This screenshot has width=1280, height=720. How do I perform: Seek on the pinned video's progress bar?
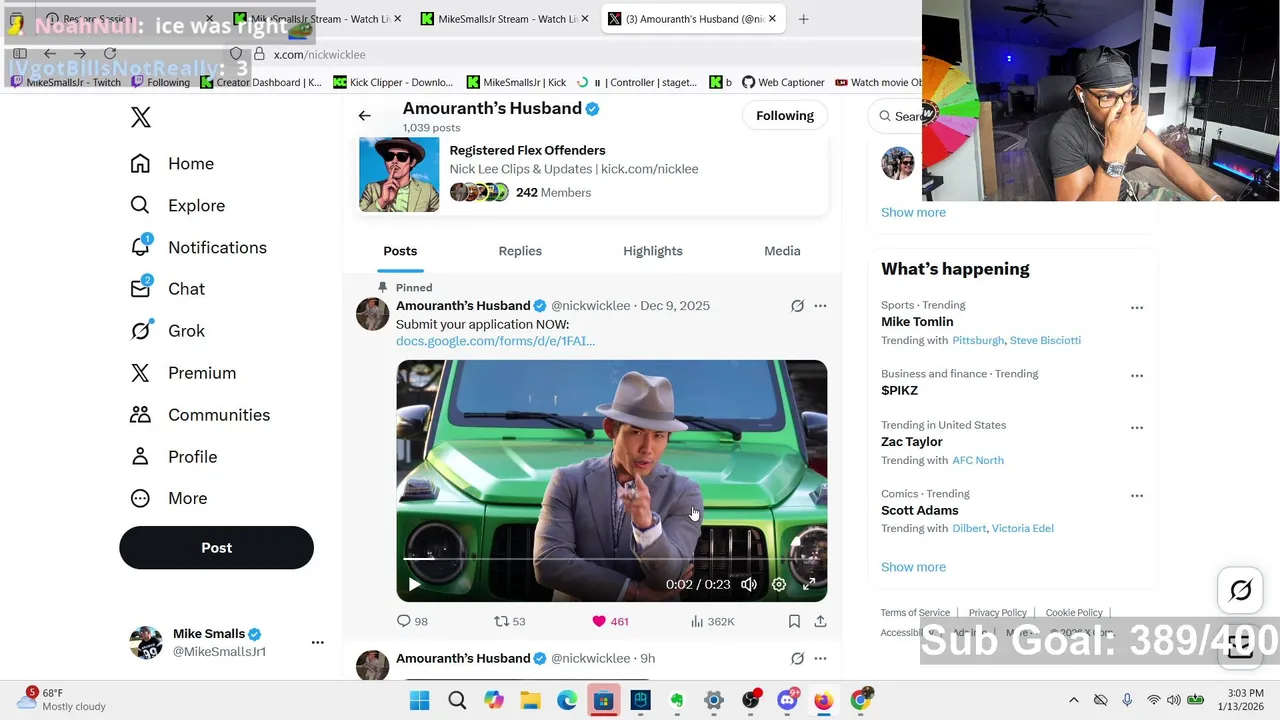(611, 560)
